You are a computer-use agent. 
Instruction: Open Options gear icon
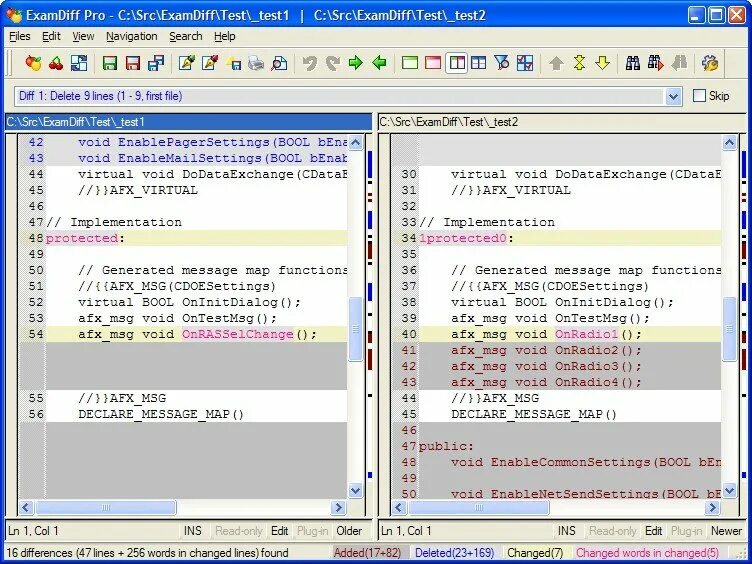[x=710, y=63]
